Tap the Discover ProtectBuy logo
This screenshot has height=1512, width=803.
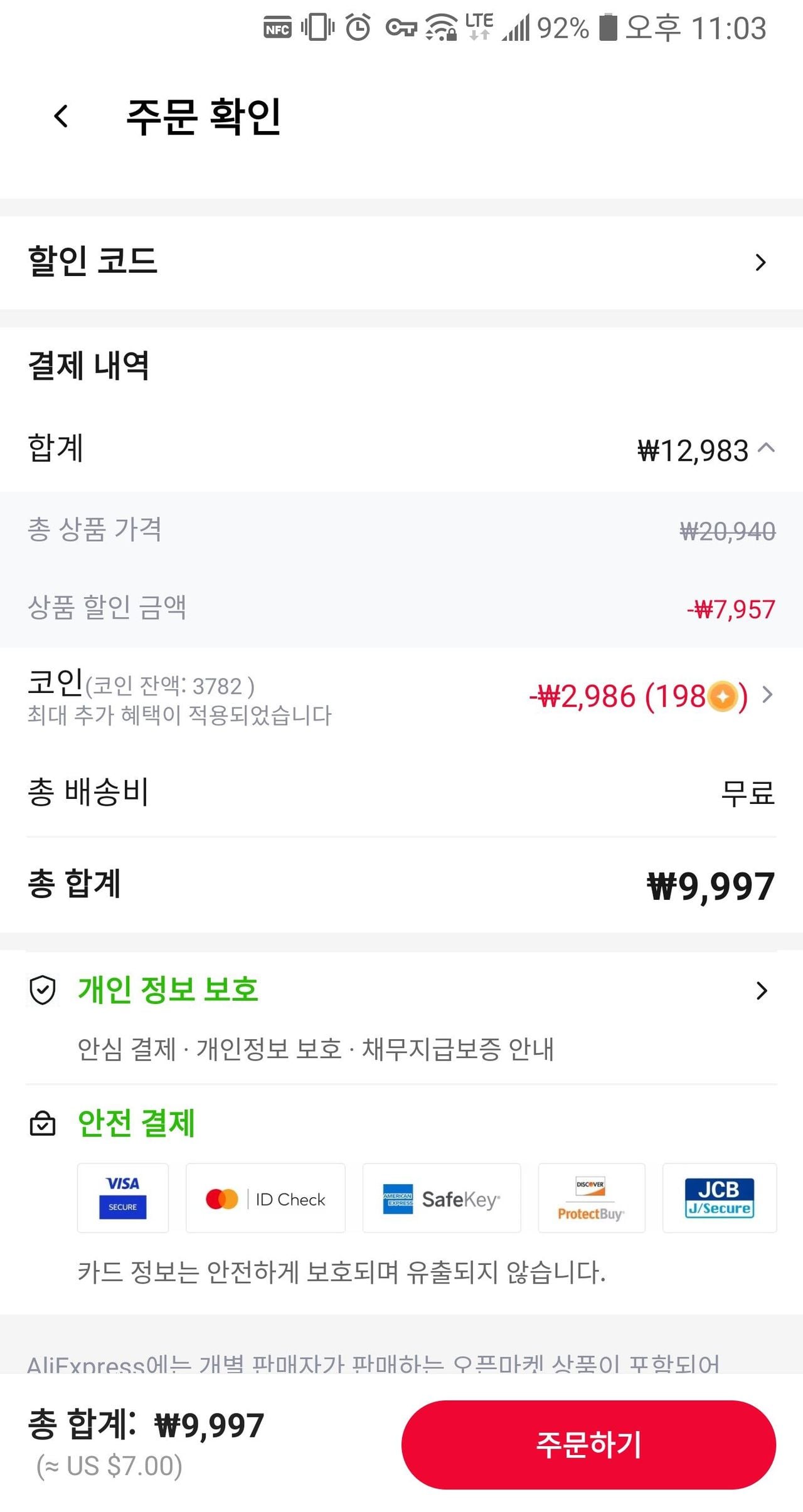coord(591,1198)
